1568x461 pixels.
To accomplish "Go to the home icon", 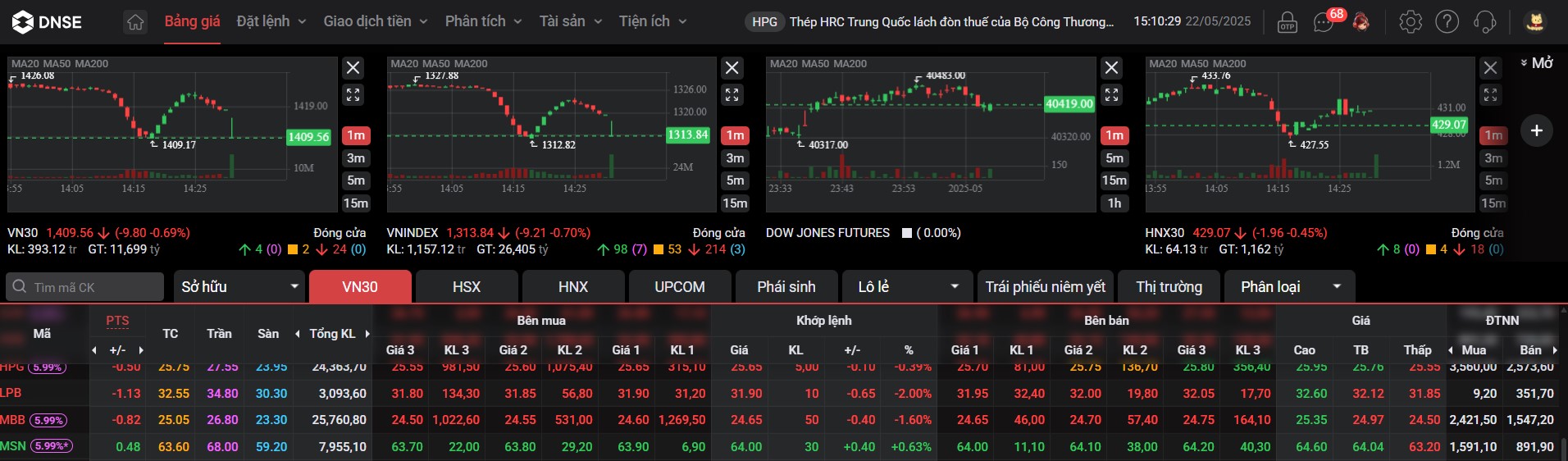I will coord(135,22).
